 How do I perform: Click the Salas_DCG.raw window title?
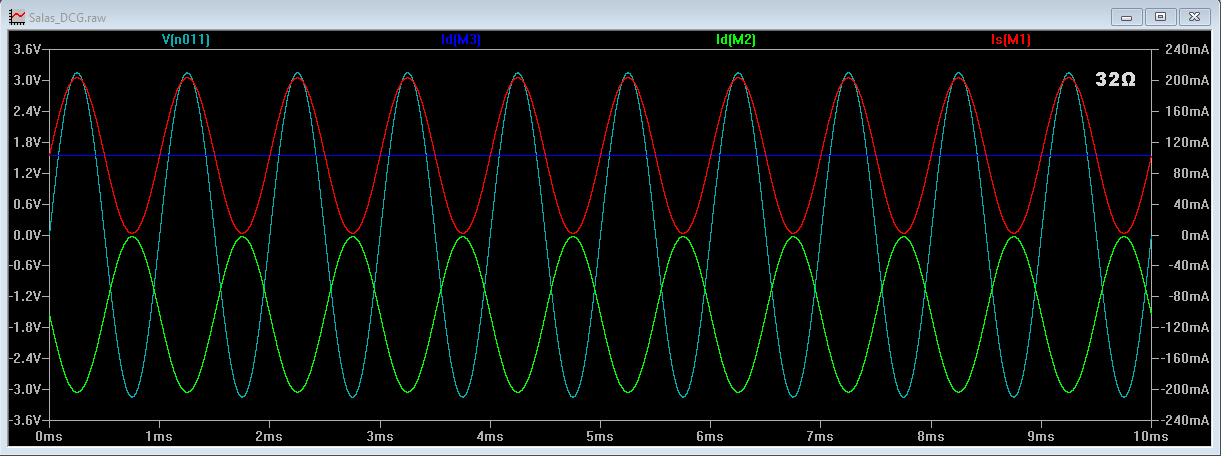tap(67, 18)
